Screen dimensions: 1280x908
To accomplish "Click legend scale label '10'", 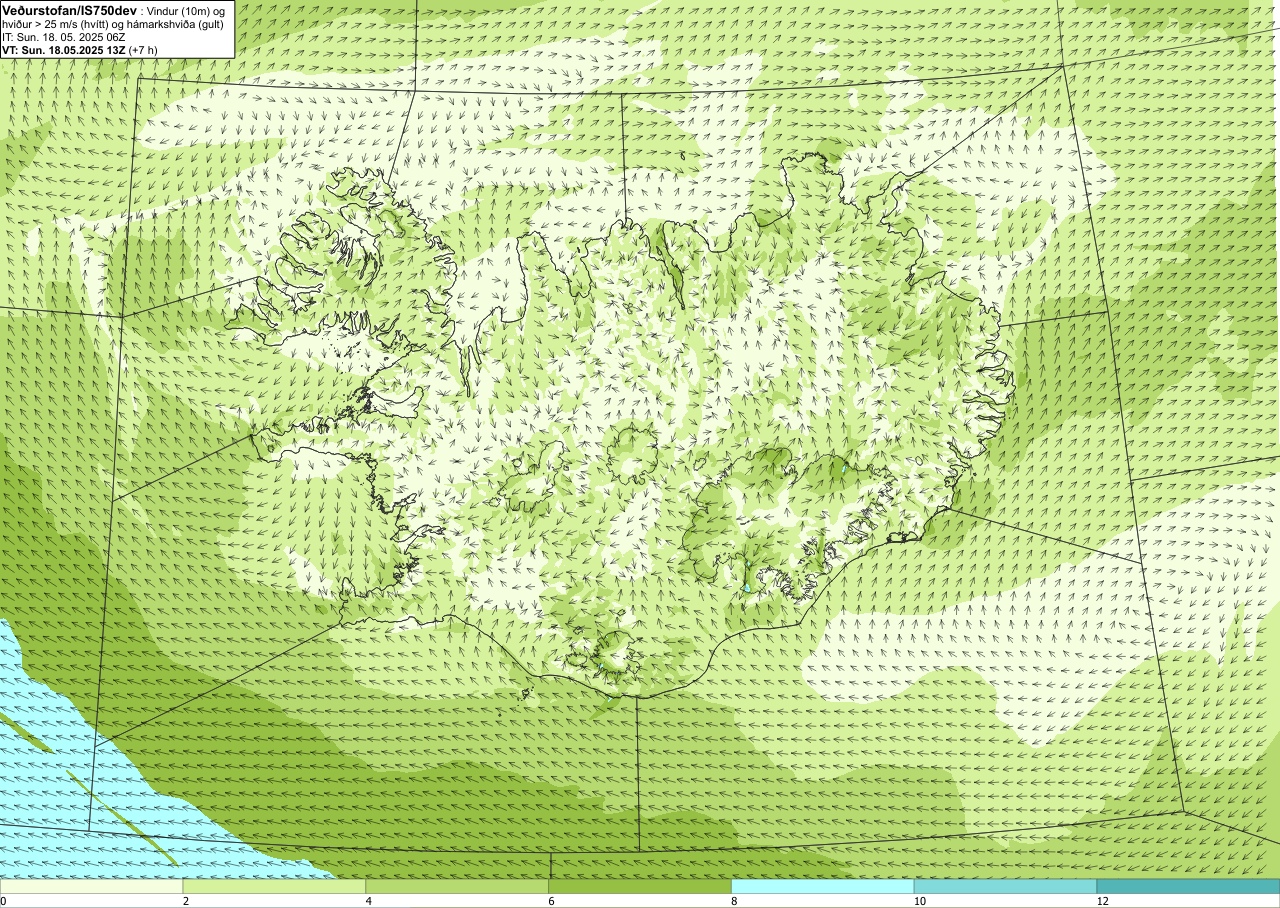I will click(x=919, y=901).
